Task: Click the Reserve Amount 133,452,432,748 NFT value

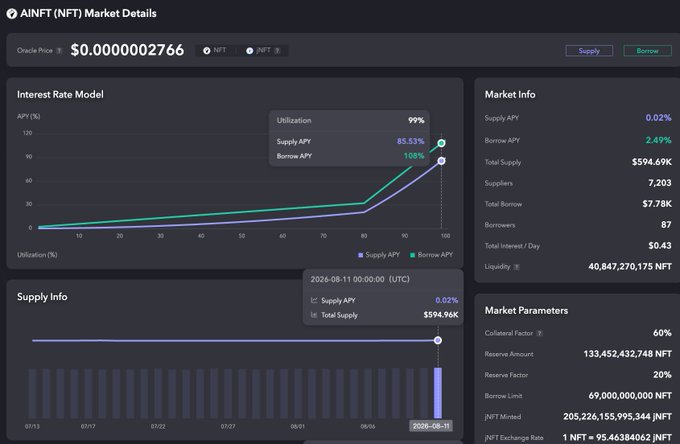Action: point(628,354)
